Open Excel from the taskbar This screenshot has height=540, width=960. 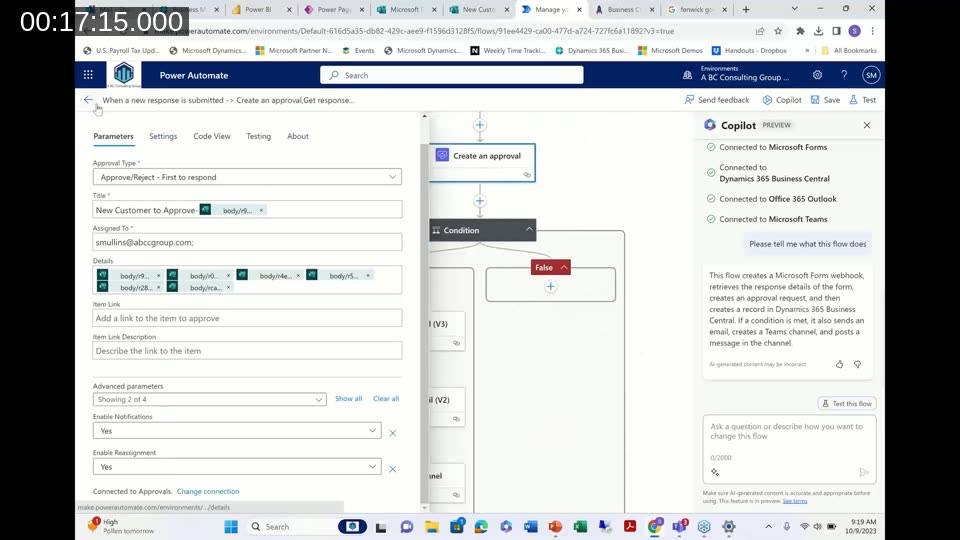point(580,527)
